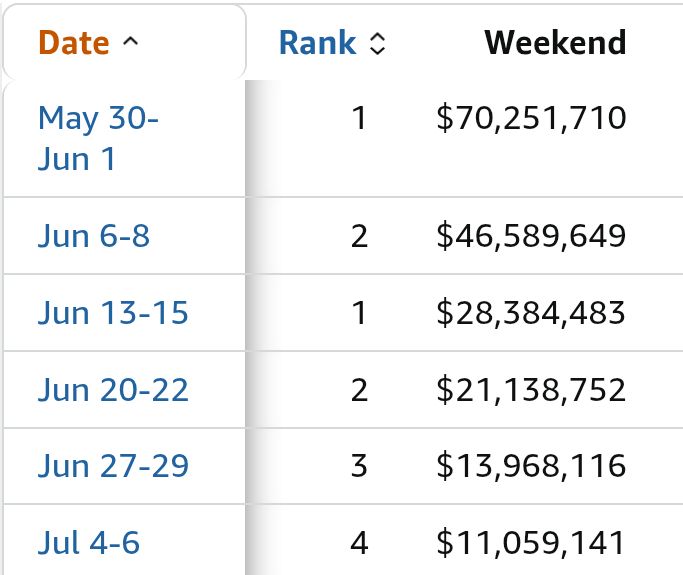The image size is (683, 575).
Task: Open the May 30-Jun 1 weekend link
Action: coord(98,138)
